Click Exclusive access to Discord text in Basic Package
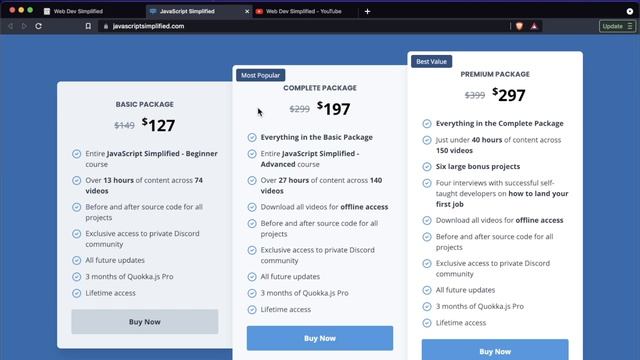Image resolution: width=640 pixels, height=360 pixels. (x=142, y=239)
